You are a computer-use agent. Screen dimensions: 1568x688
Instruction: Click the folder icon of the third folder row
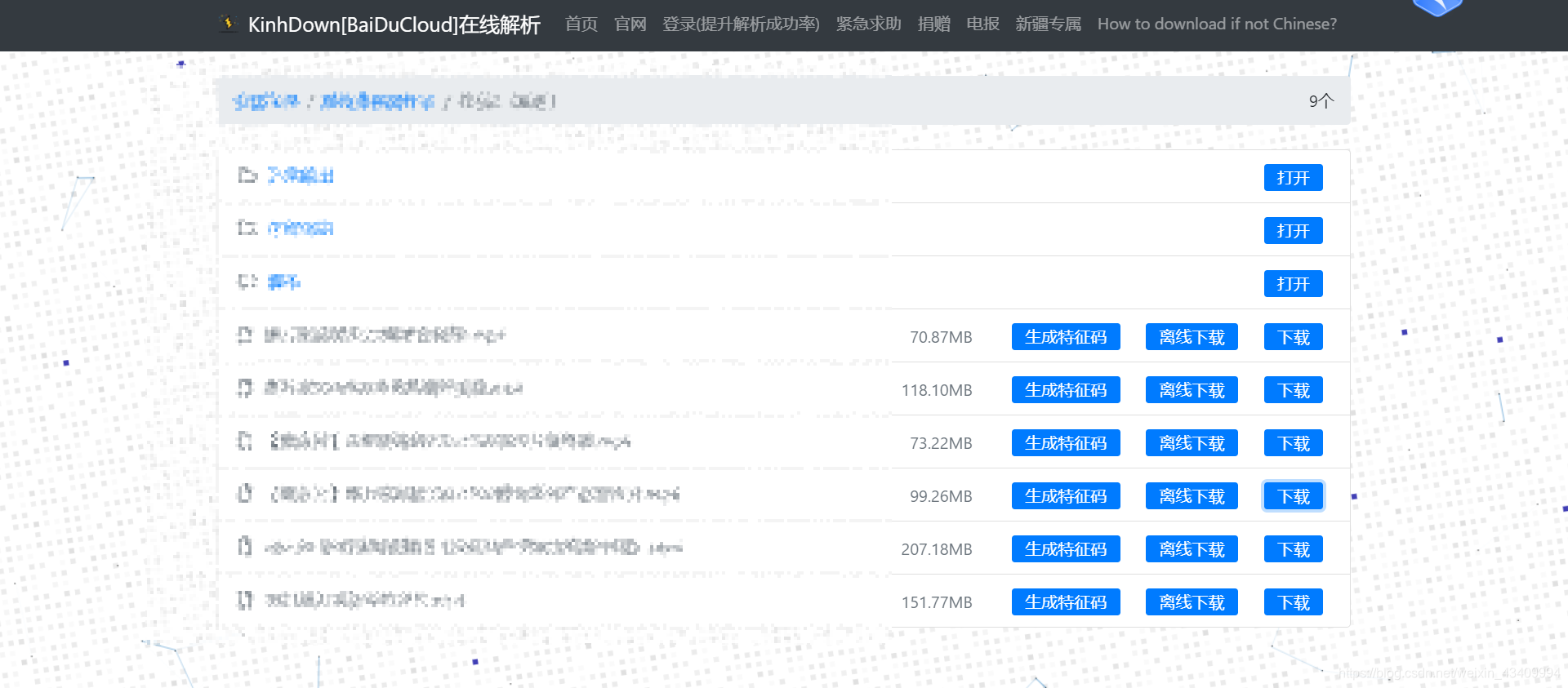coord(247,282)
